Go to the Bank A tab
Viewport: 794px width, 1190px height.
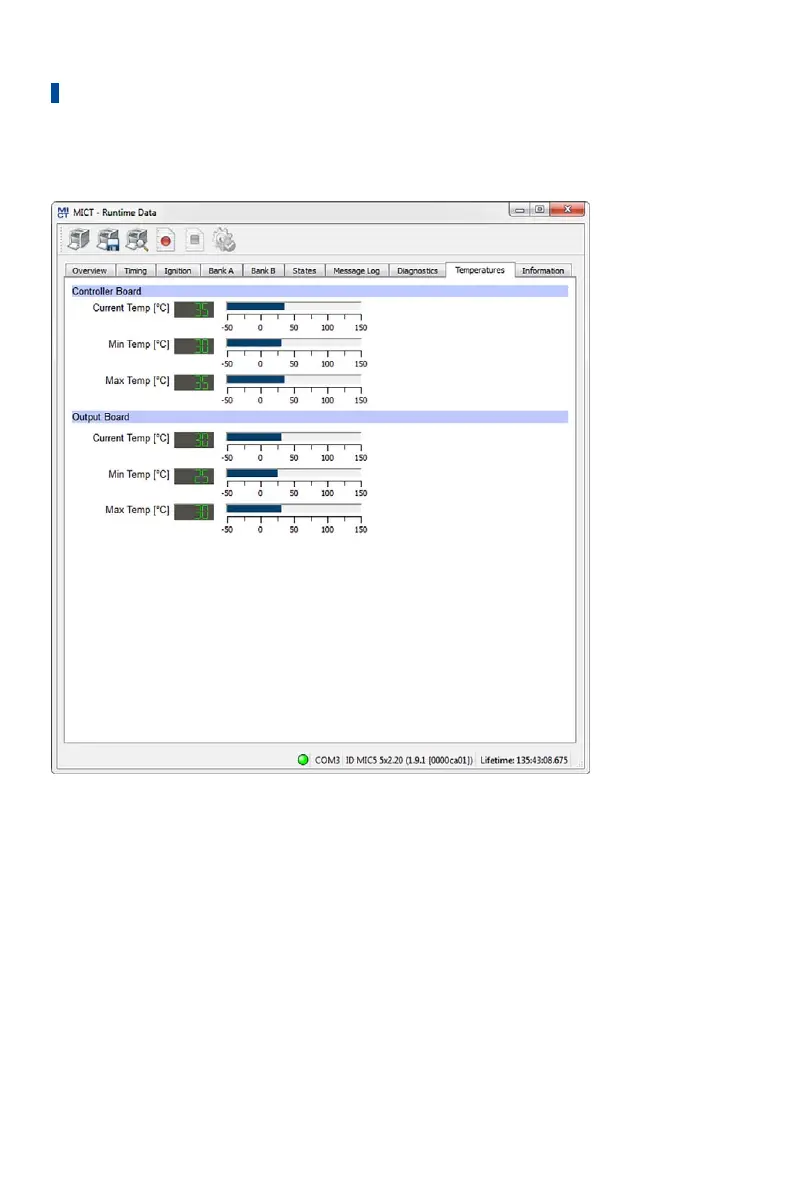(221, 271)
